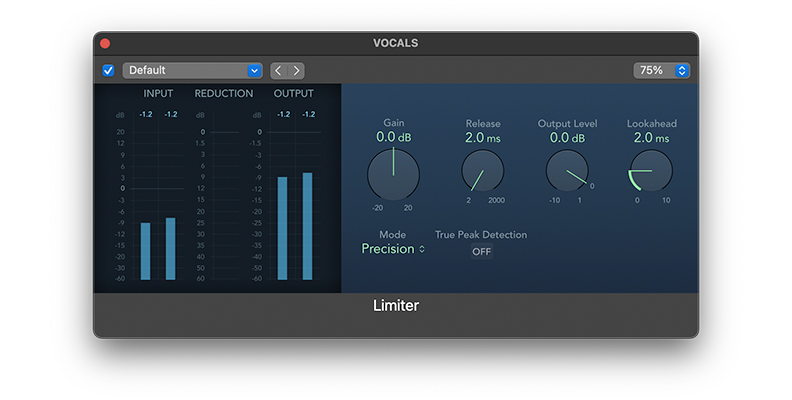Viewport: 792px width, 400px height.
Task: Reset the right output peak -1.2 readout
Action: tap(309, 115)
